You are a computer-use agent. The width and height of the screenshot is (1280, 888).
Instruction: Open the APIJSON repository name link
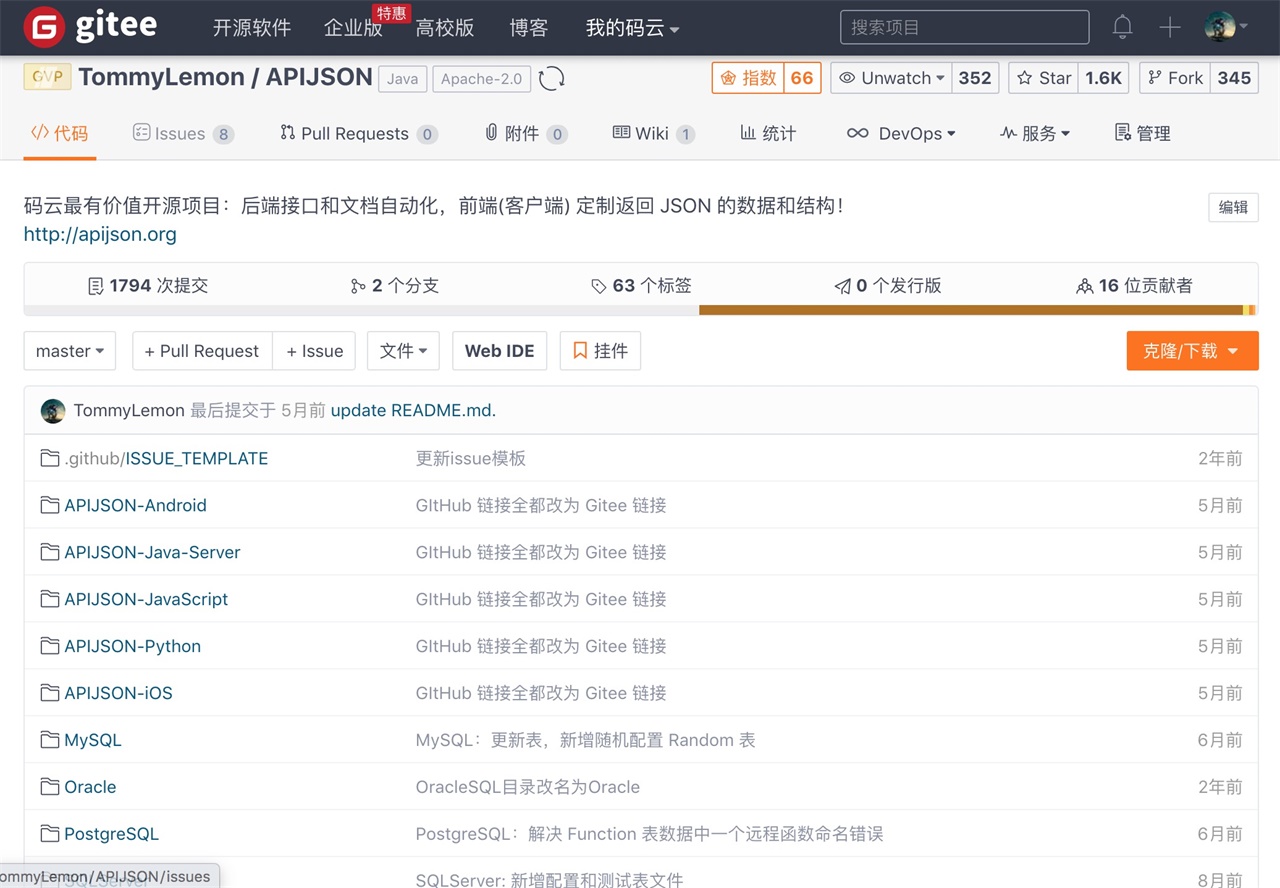coord(319,77)
